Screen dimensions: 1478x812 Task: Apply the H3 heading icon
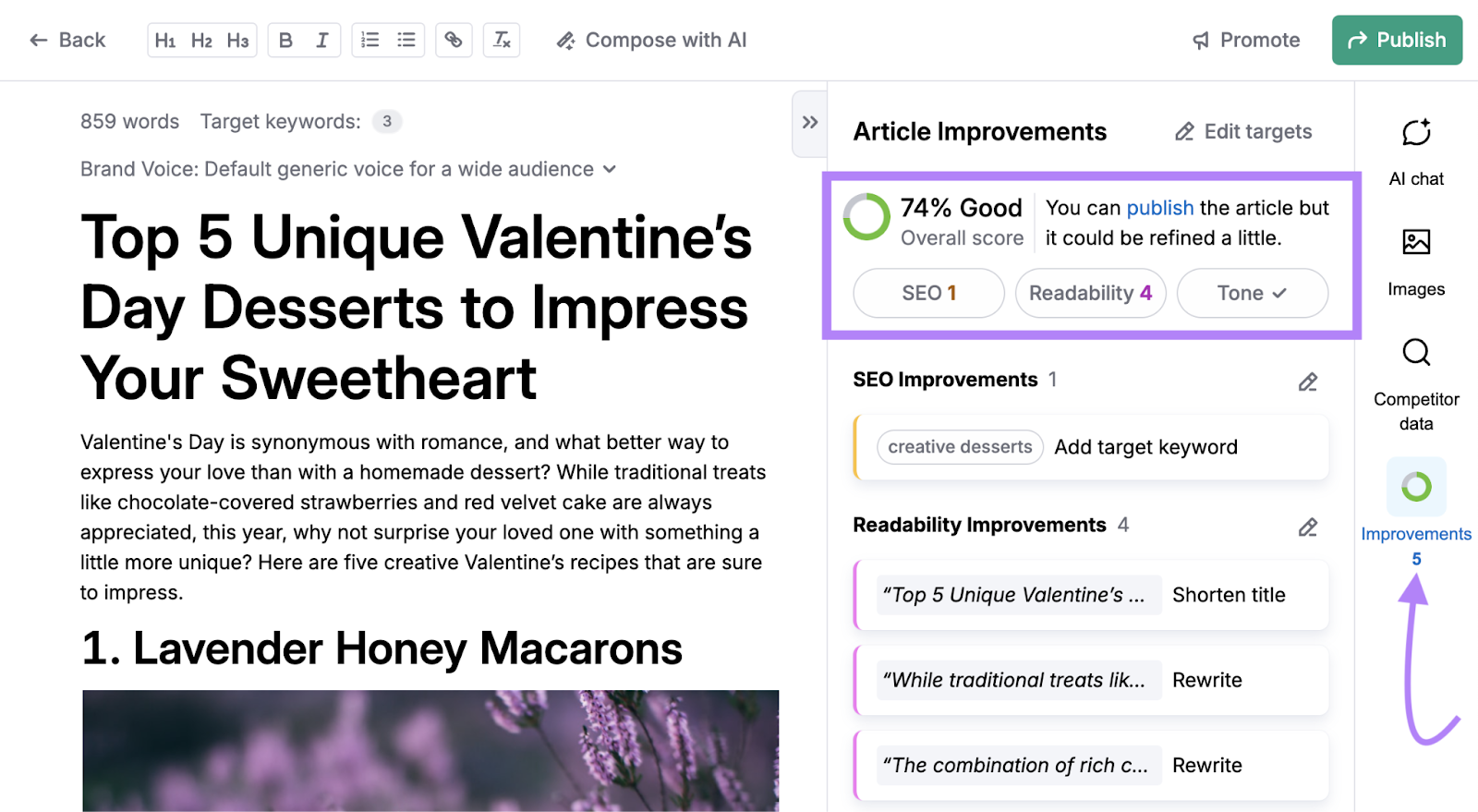tap(238, 40)
